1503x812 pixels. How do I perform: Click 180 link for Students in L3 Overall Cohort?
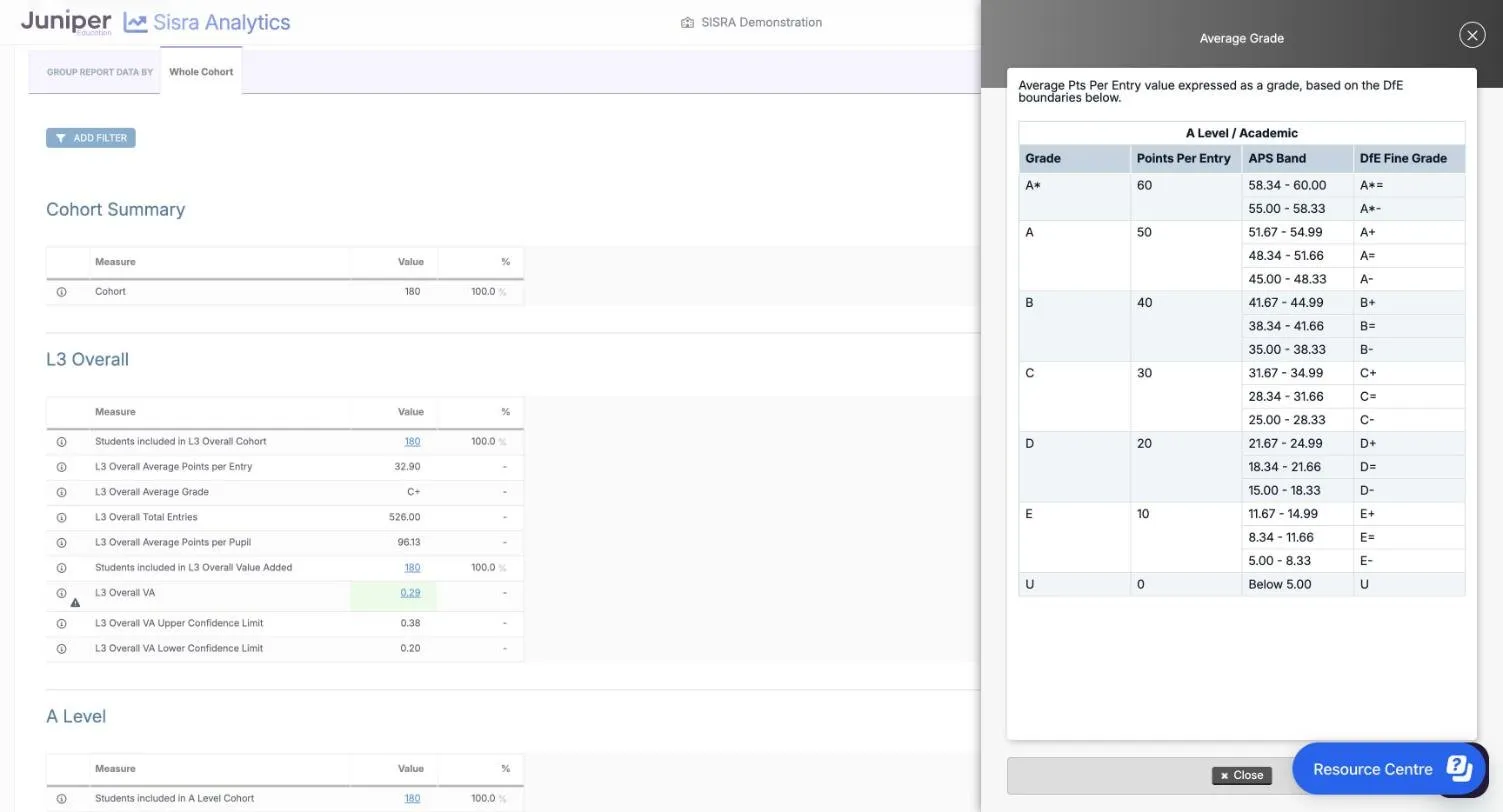412,442
